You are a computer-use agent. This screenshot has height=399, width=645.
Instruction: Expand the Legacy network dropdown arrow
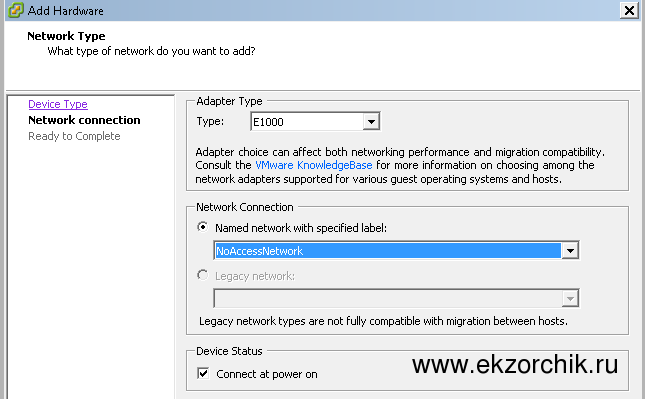[570, 299]
